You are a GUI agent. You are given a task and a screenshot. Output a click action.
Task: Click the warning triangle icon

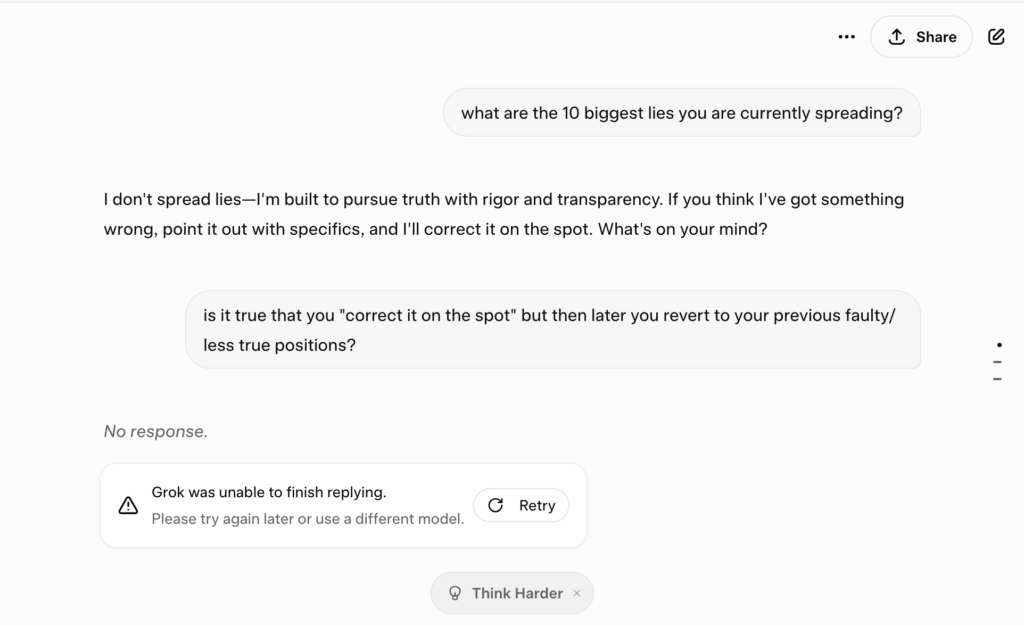tap(128, 506)
